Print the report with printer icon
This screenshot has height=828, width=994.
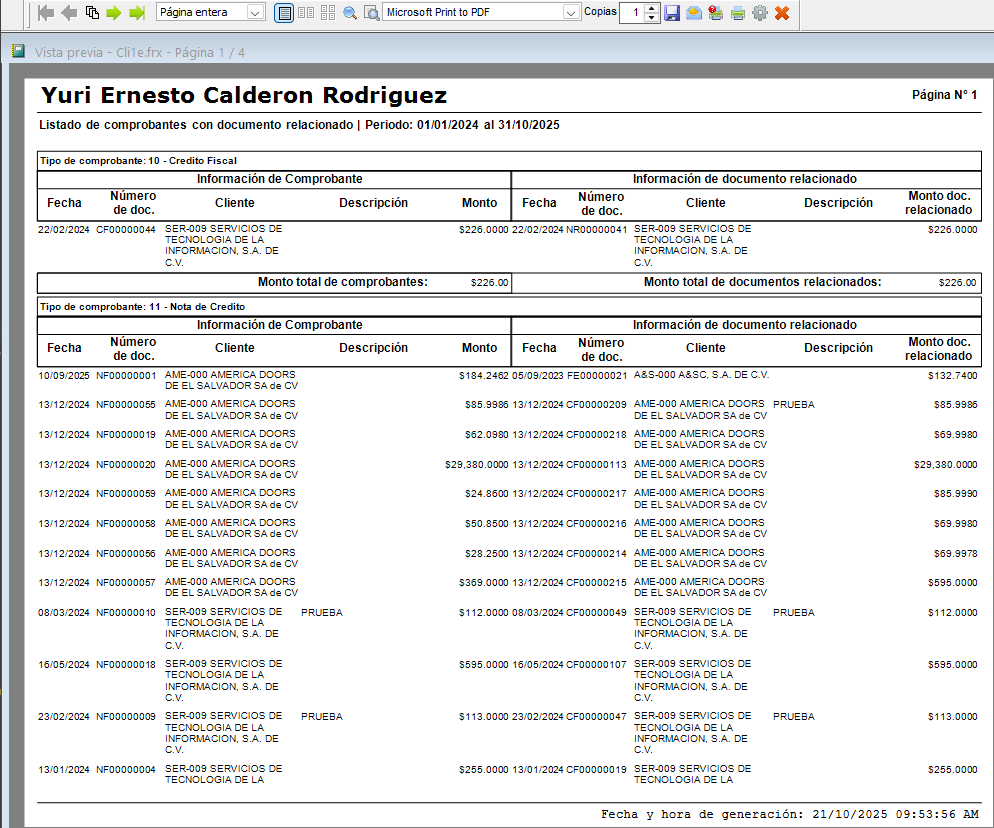coord(738,13)
